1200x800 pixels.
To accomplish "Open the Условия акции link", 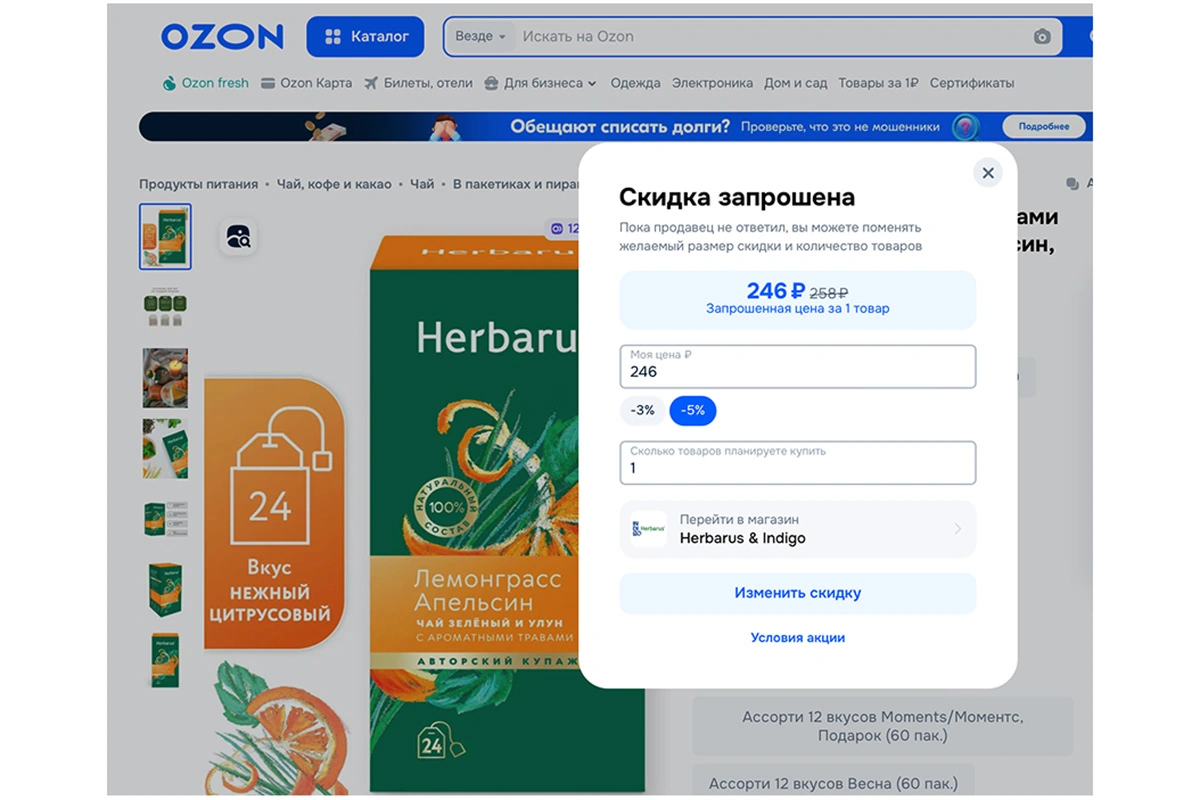I will (x=798, y=638).
